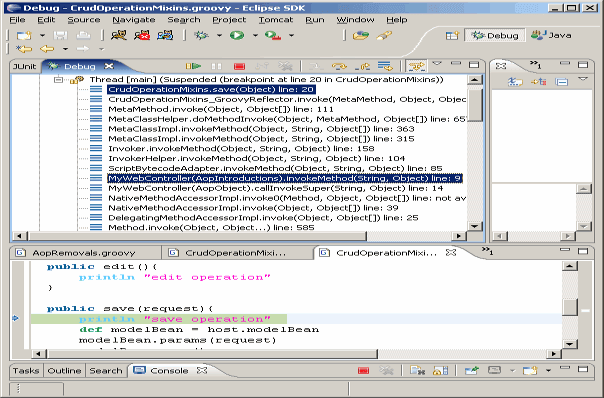Image resolution: width=604 pixels, height=398 pixels.
Task: Open the External Tools dropdown arrow
Action: pos(291,35)
